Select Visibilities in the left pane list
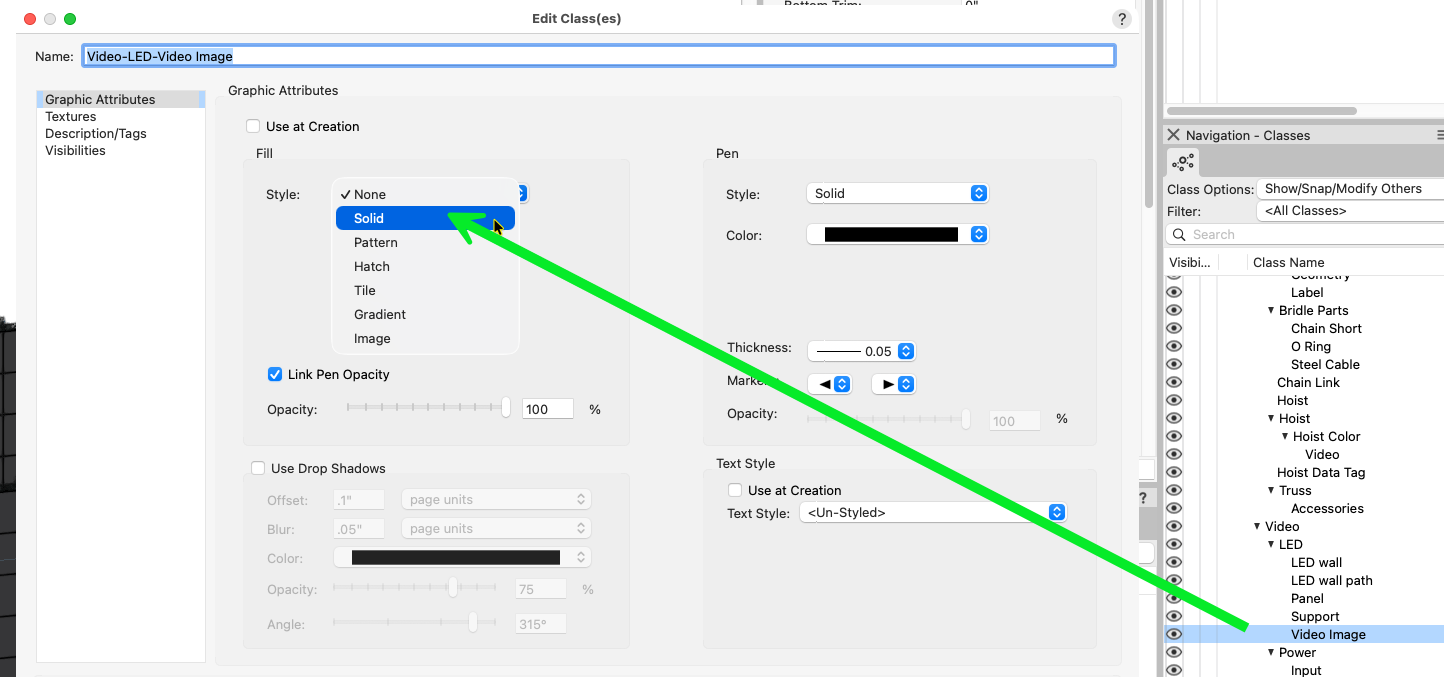 click(75, 151)
